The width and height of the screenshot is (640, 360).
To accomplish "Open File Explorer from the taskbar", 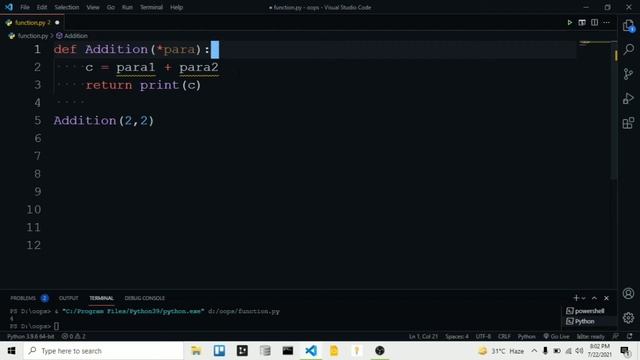I will pyautogui.click(x=196, y=351).
